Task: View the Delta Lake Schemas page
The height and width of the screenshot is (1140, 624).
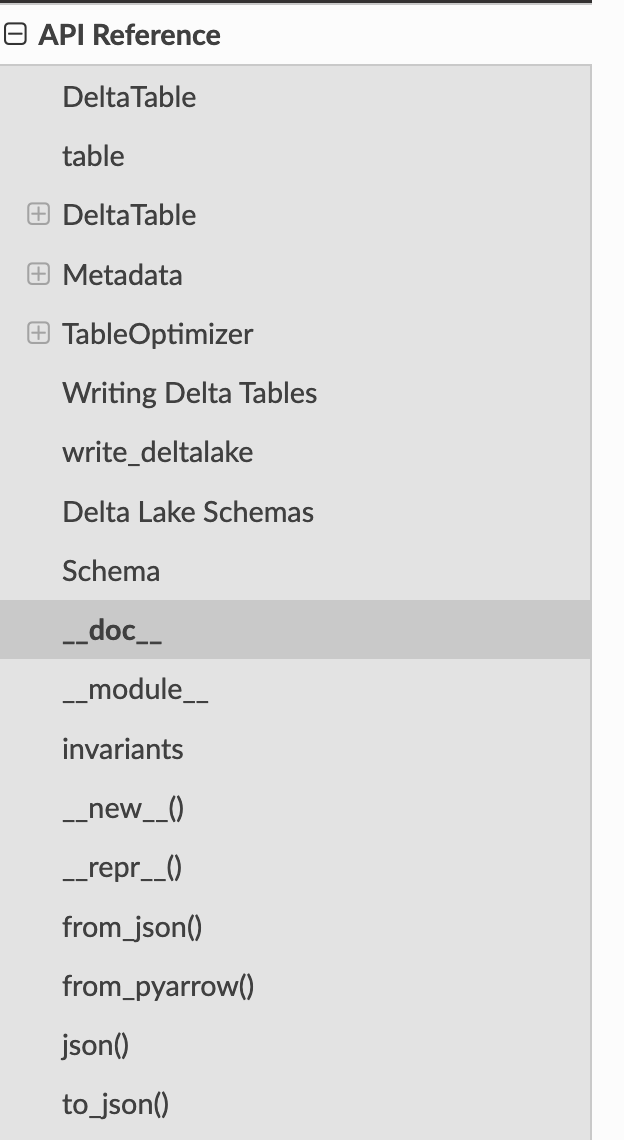Action: pos(188,511)
